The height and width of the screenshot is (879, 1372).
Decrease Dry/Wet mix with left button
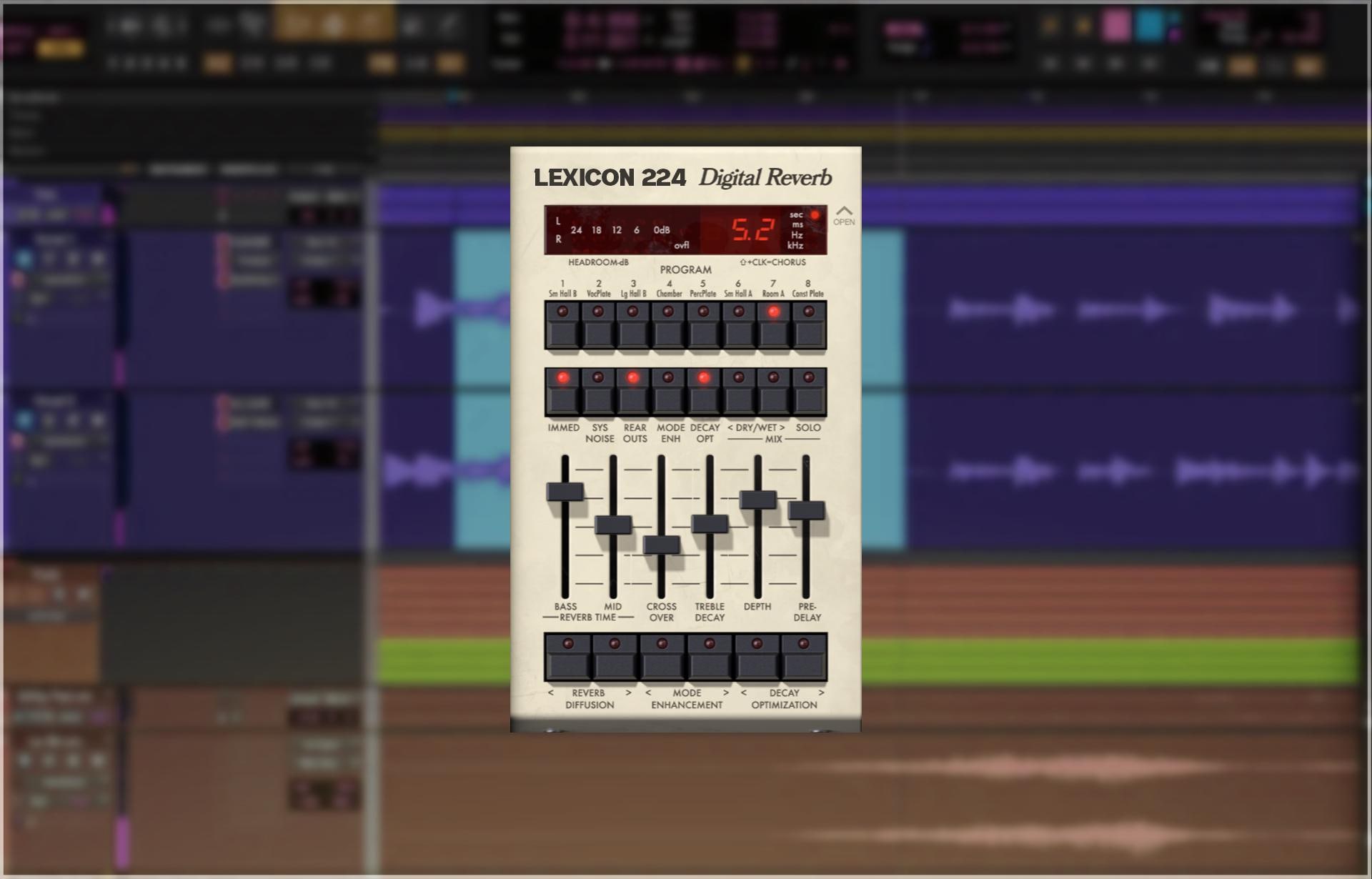point(738,392)
